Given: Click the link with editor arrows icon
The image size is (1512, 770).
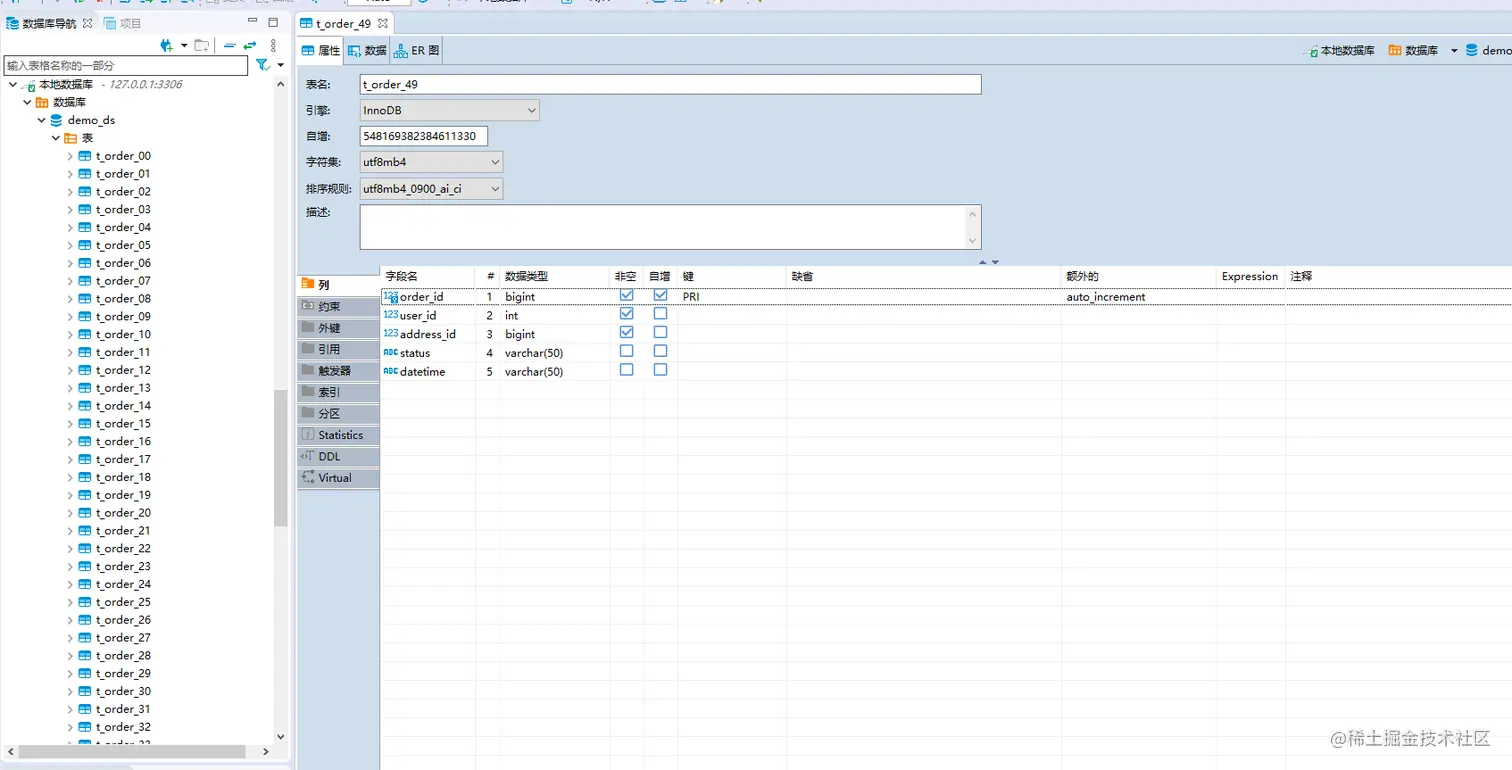Looking at the screenshot, I should pyautogui.click(x=250, y=45).
